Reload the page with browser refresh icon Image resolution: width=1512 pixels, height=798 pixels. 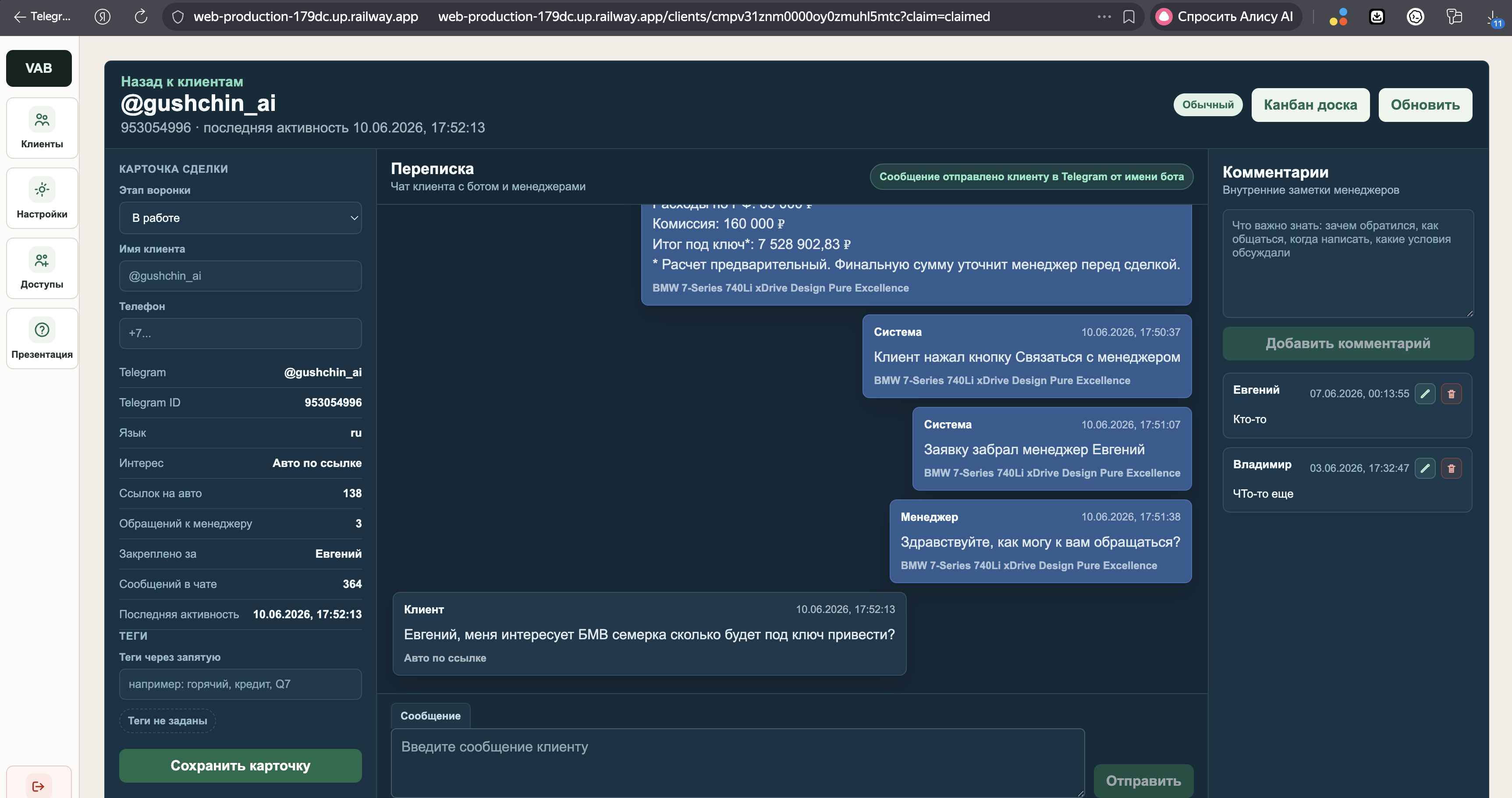point(141,16)
